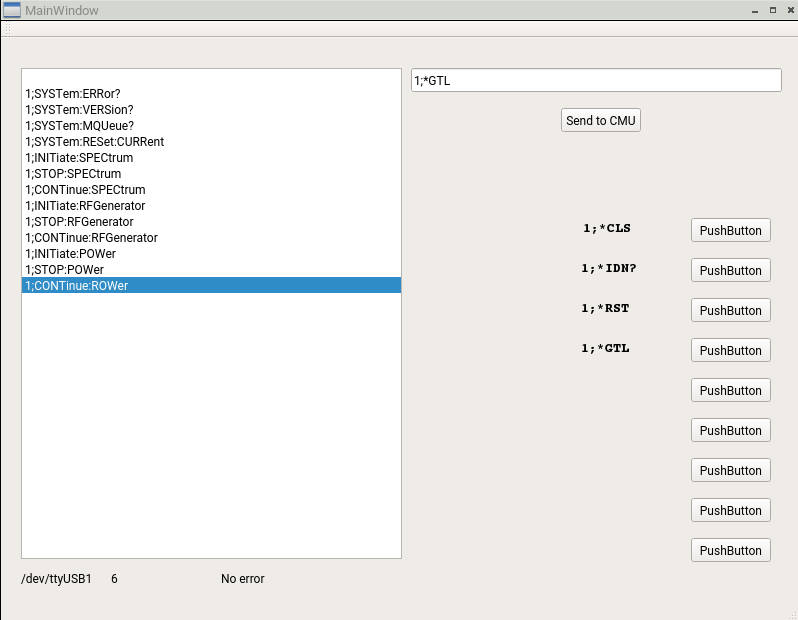Click the bold 1;*GTL label
798x620 pixels.
point(605,348)
